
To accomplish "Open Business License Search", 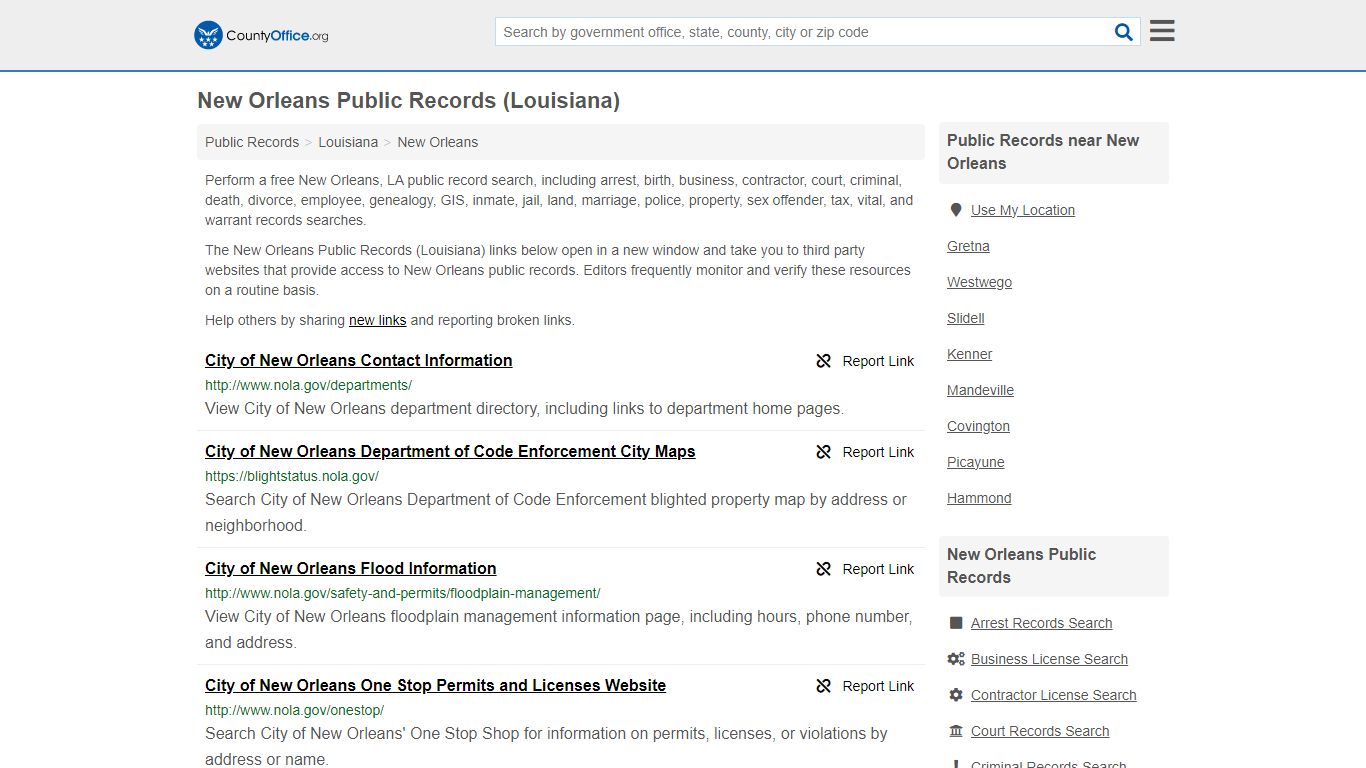I will click(1049, 659).
